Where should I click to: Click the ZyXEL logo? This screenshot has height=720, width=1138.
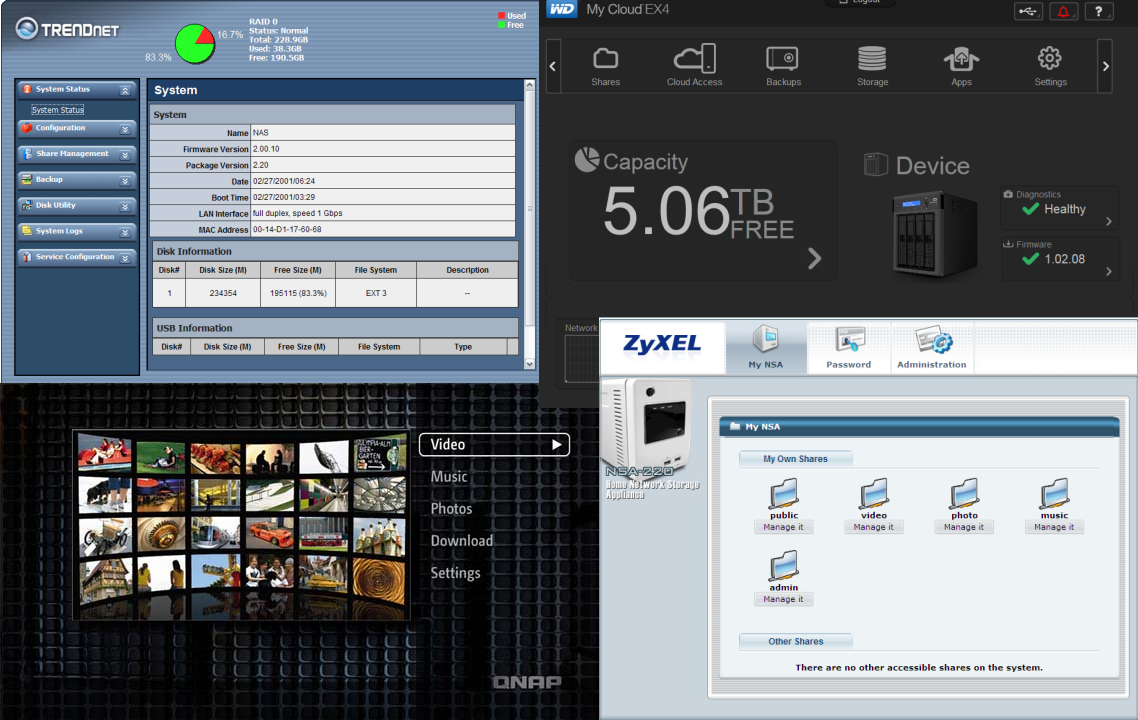[662, 344]
